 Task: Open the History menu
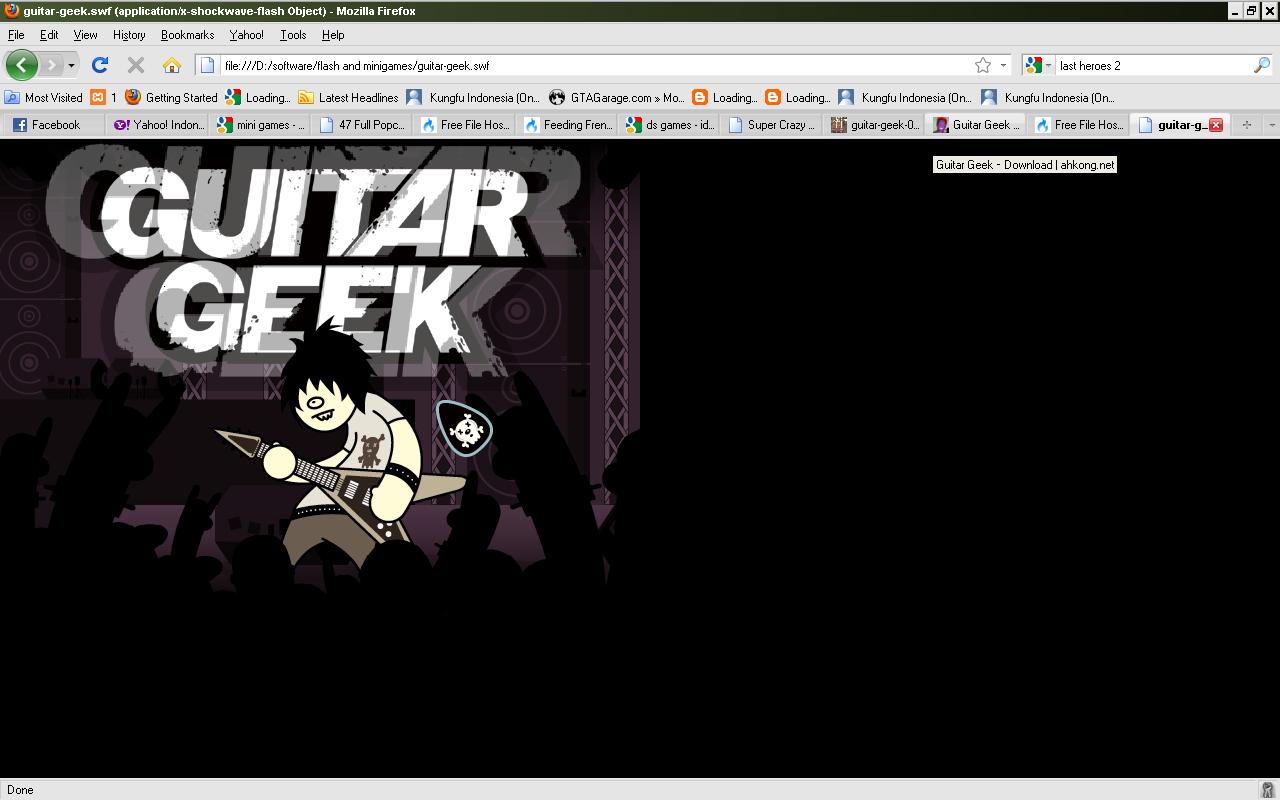click(129, 35)
